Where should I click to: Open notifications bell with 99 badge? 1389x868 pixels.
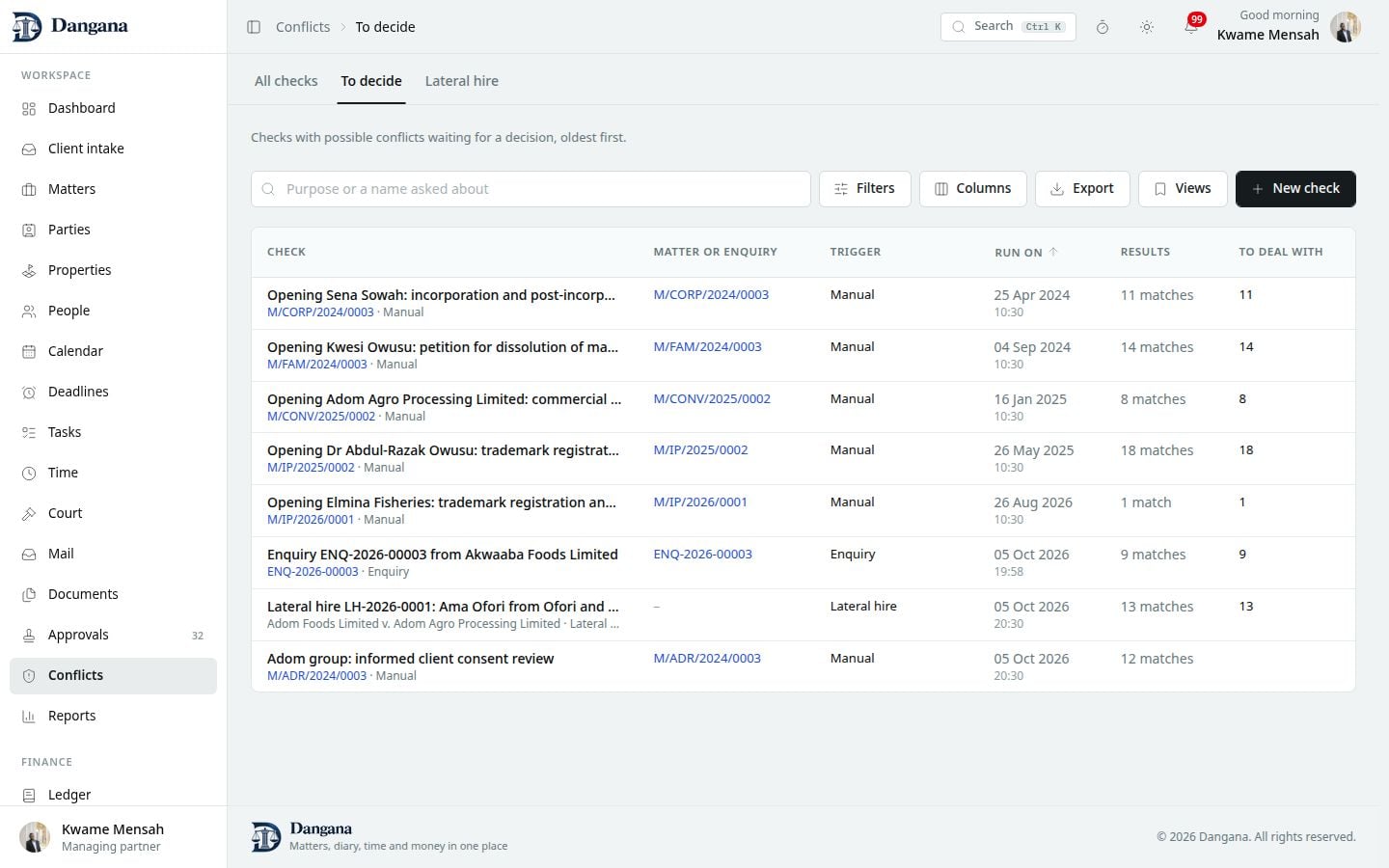(x=1192, y=26)
